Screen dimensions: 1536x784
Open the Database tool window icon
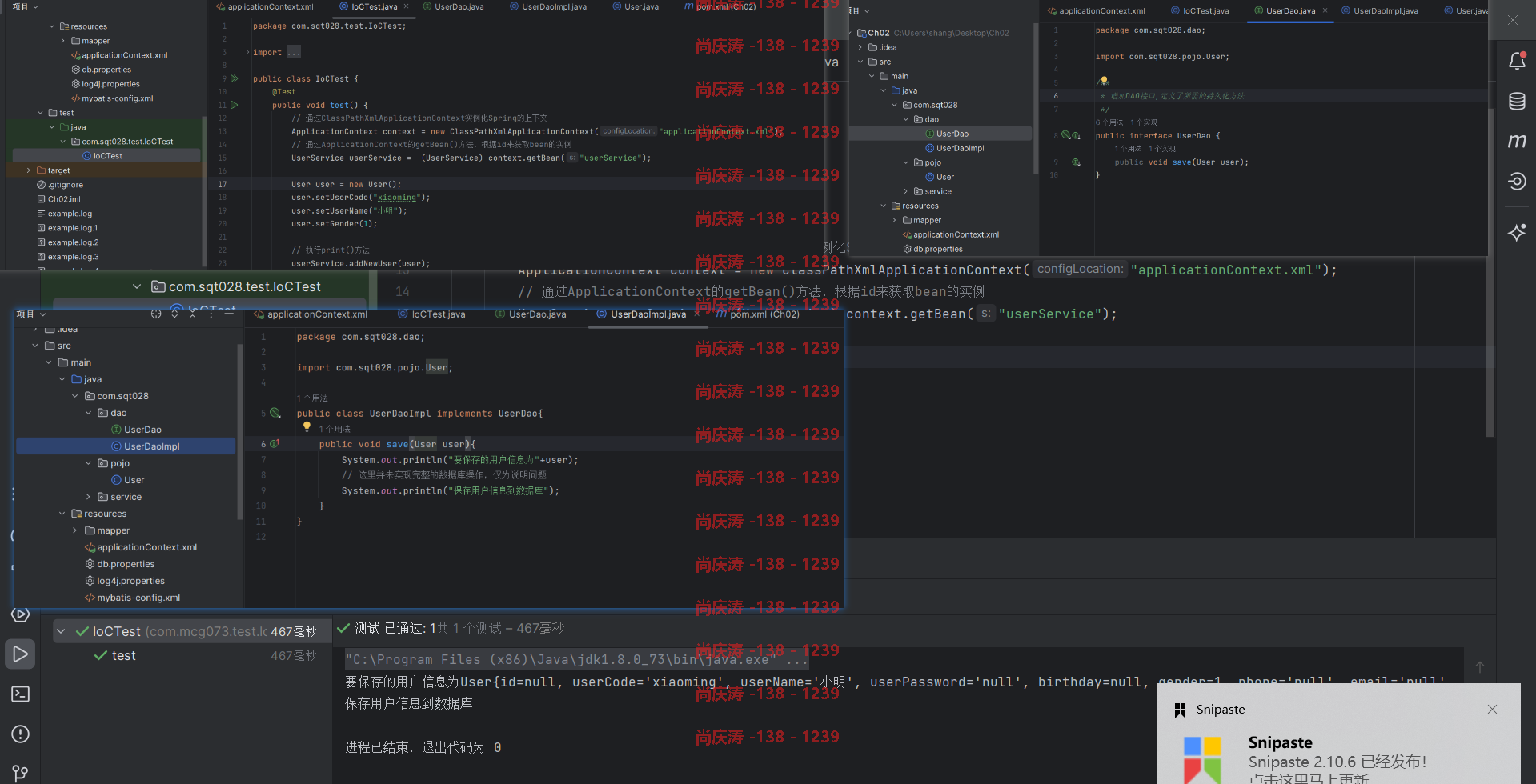click(1517, 101)
